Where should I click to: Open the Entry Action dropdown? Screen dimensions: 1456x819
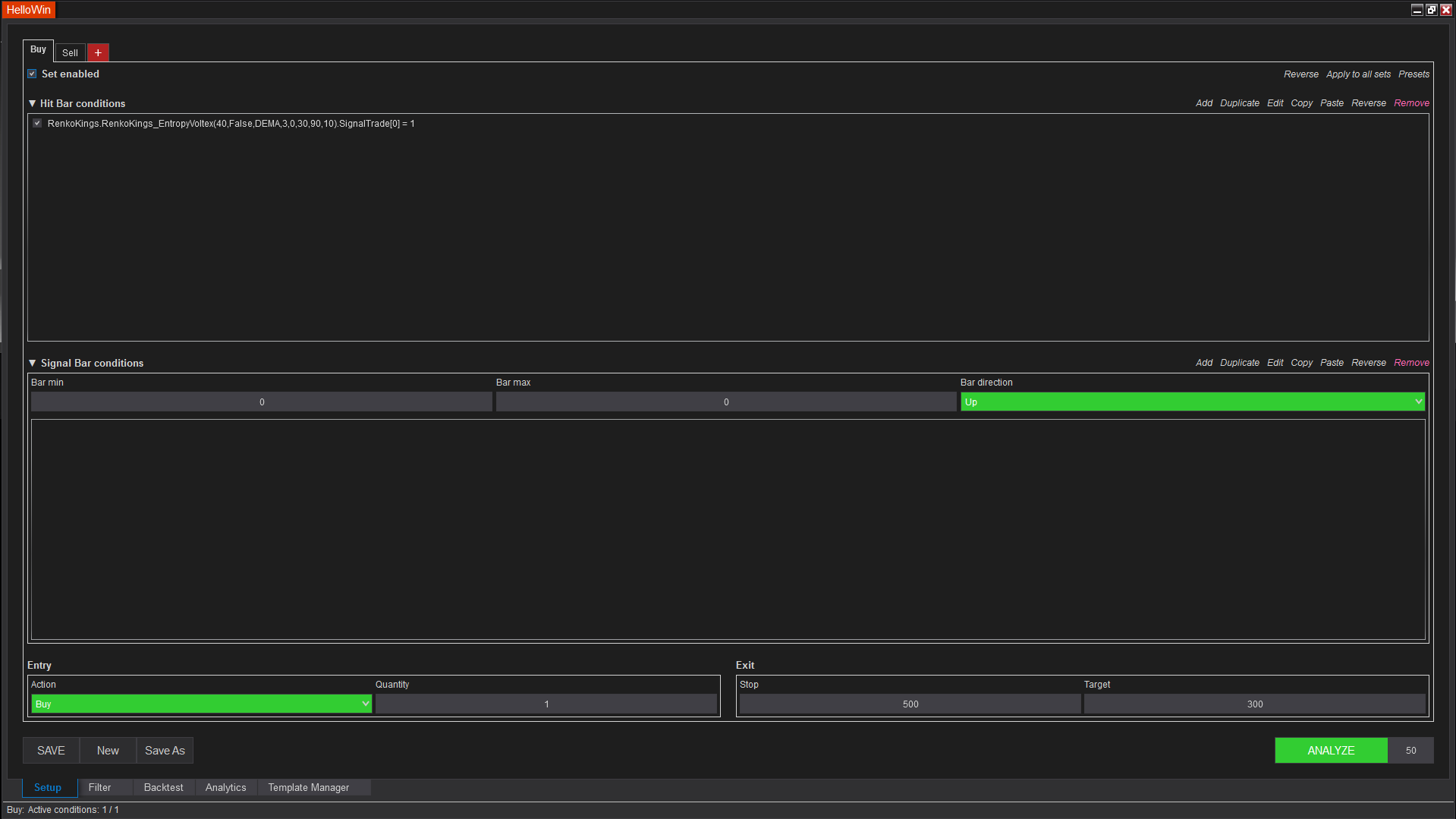[201, 704]
